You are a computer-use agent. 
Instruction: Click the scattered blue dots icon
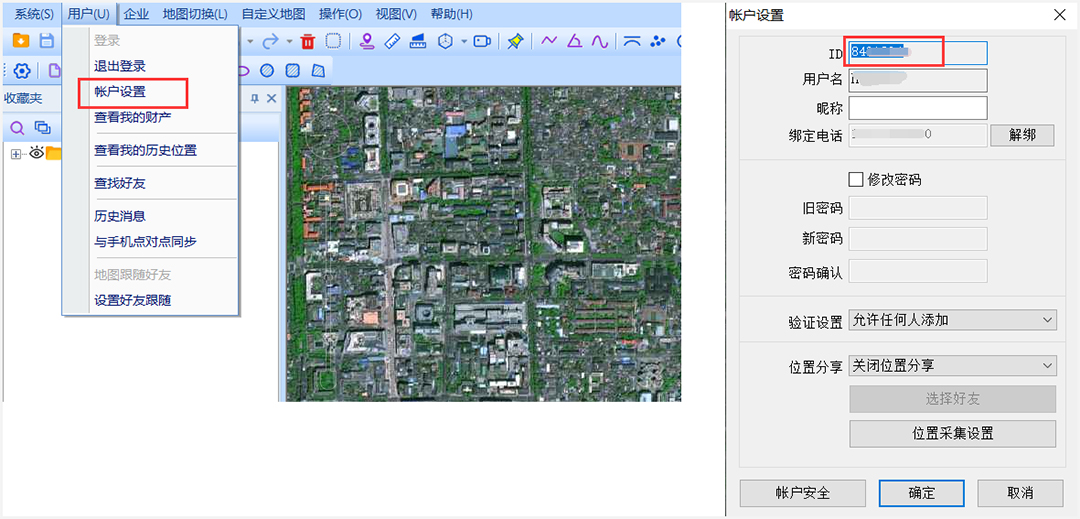pyautogui.click(x=658, y=41)
